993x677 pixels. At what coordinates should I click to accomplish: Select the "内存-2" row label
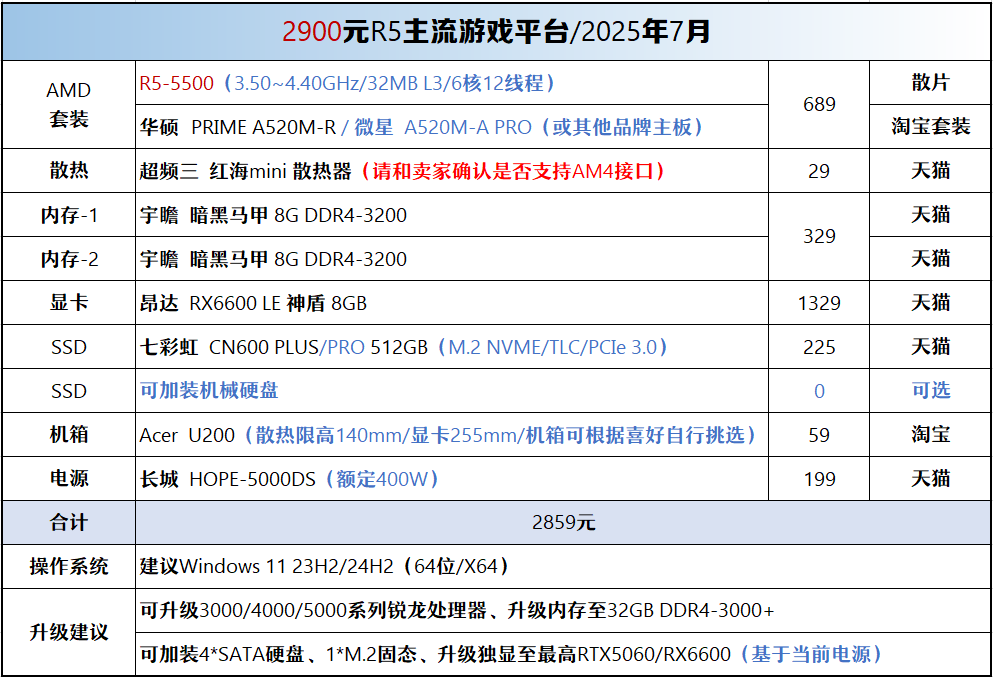[x=68, y=259]
